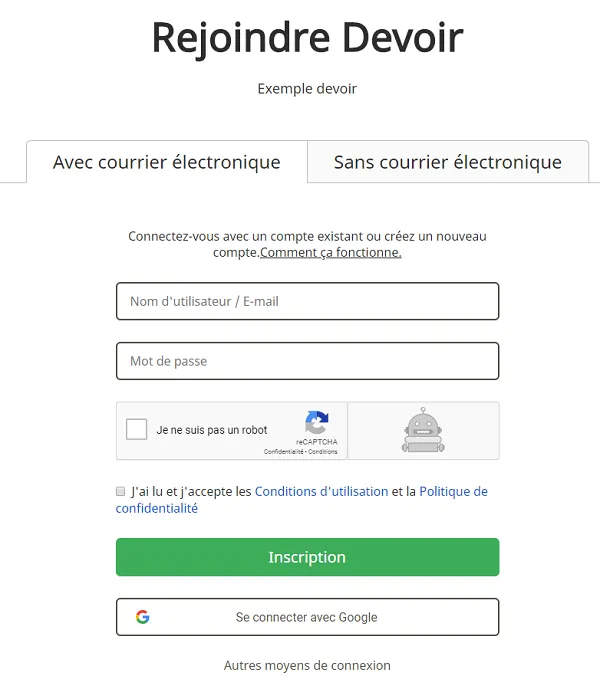
Task: Focus the Nom d'utilisateur / E-mail field
Action: pyautogui.click(x=308, y=301)
